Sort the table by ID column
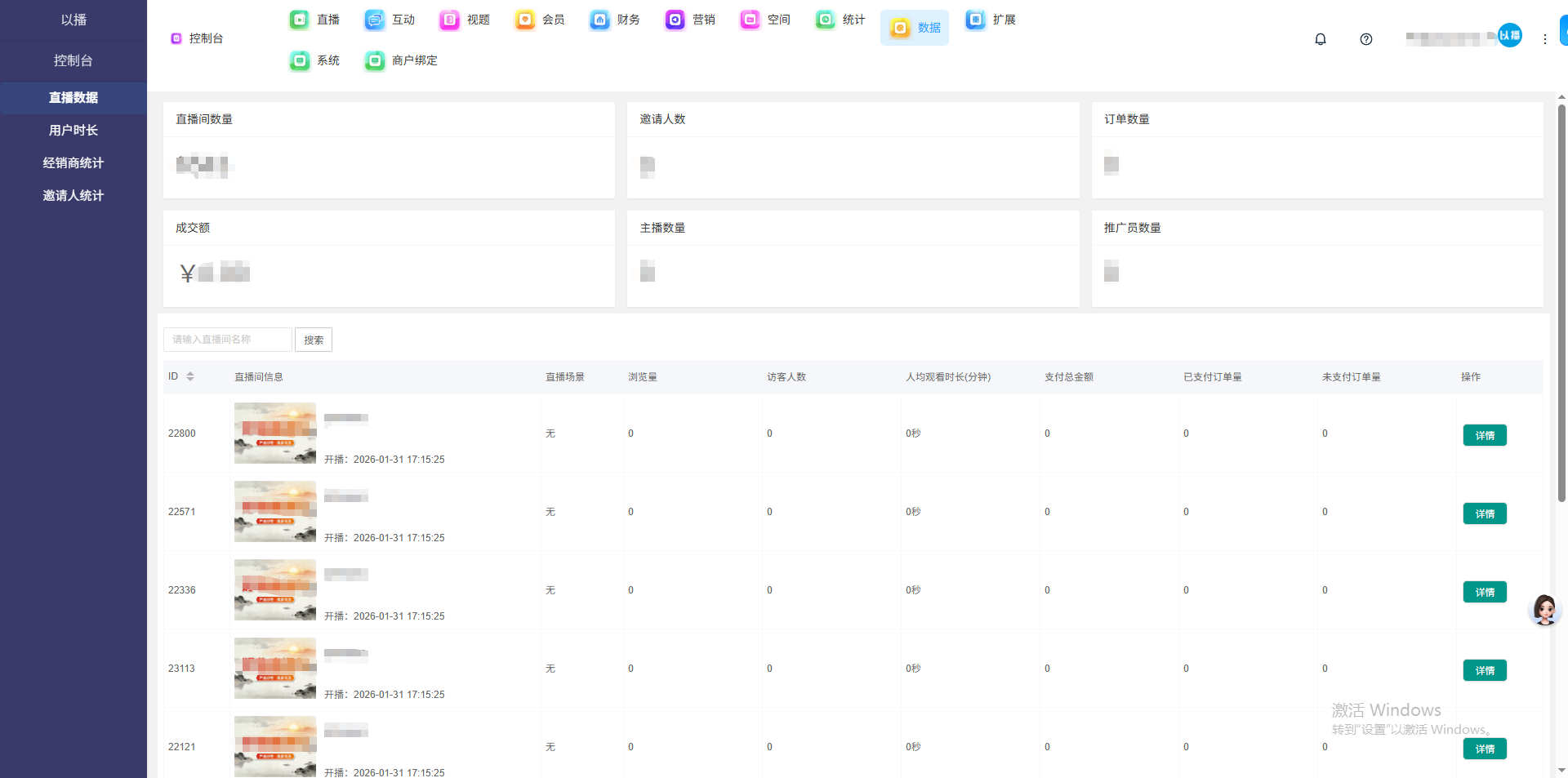The height and width of the screenshot is (778, 1568). coord(190,376)
